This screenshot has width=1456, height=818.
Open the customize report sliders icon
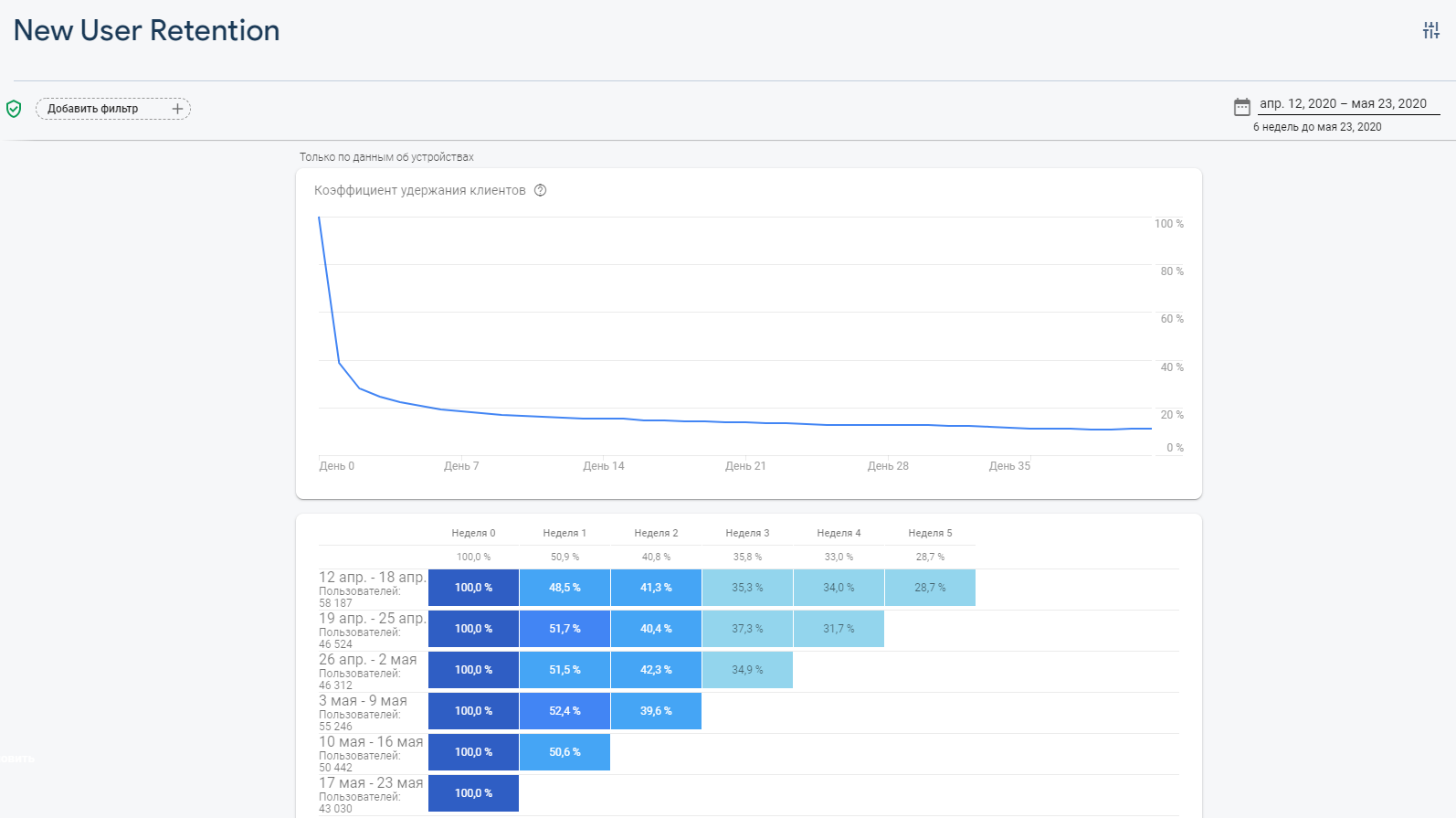1430,30
